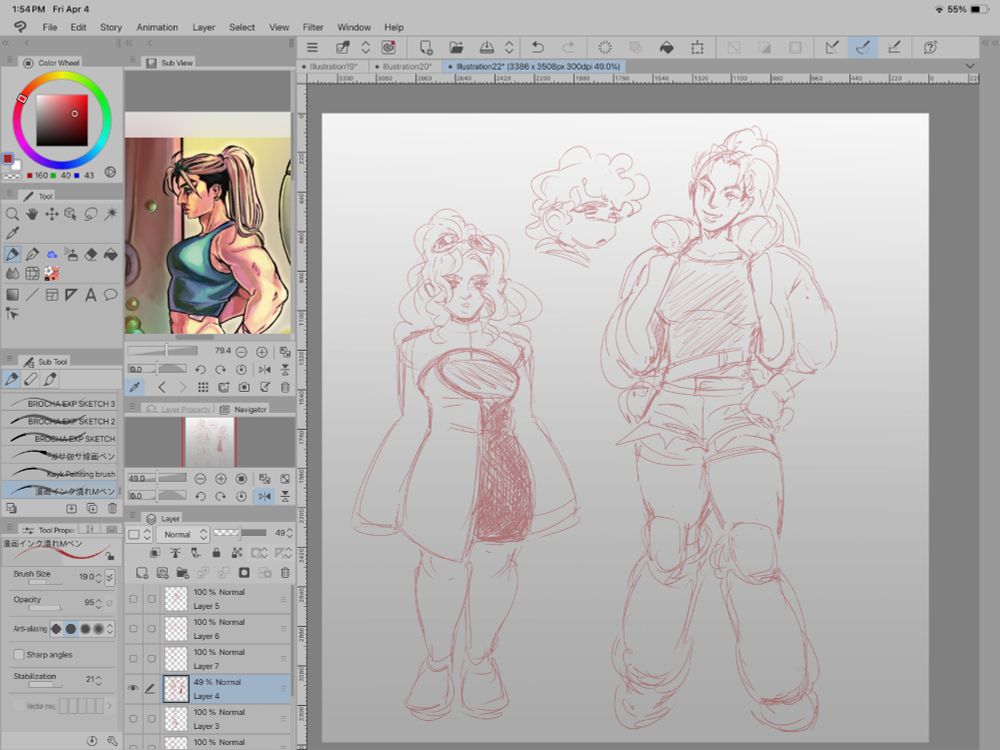The image size is (1000, 750).
Task: Select the Text tool
Action: coord(91,294)
